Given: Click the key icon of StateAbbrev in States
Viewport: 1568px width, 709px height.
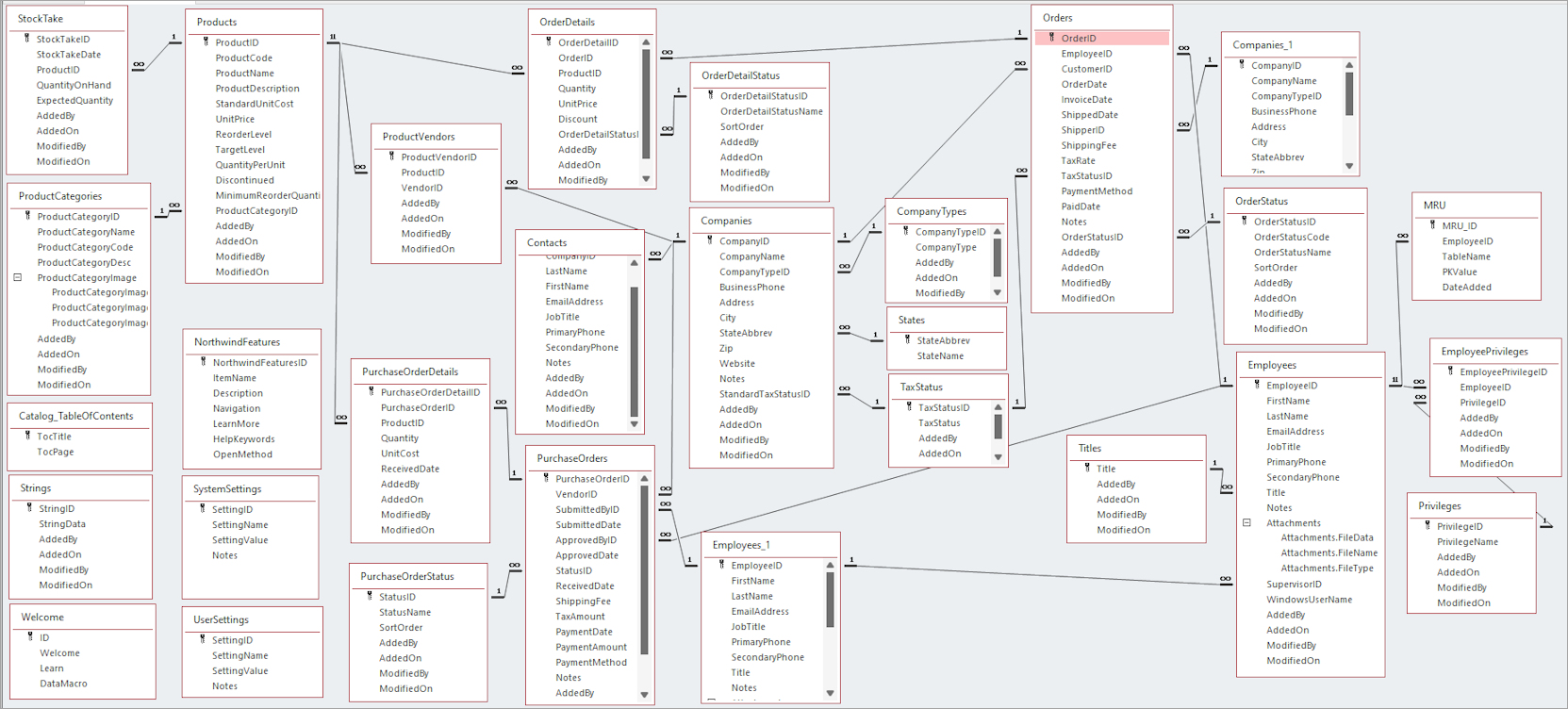Looking at the screenshot, I should point(907,340).
